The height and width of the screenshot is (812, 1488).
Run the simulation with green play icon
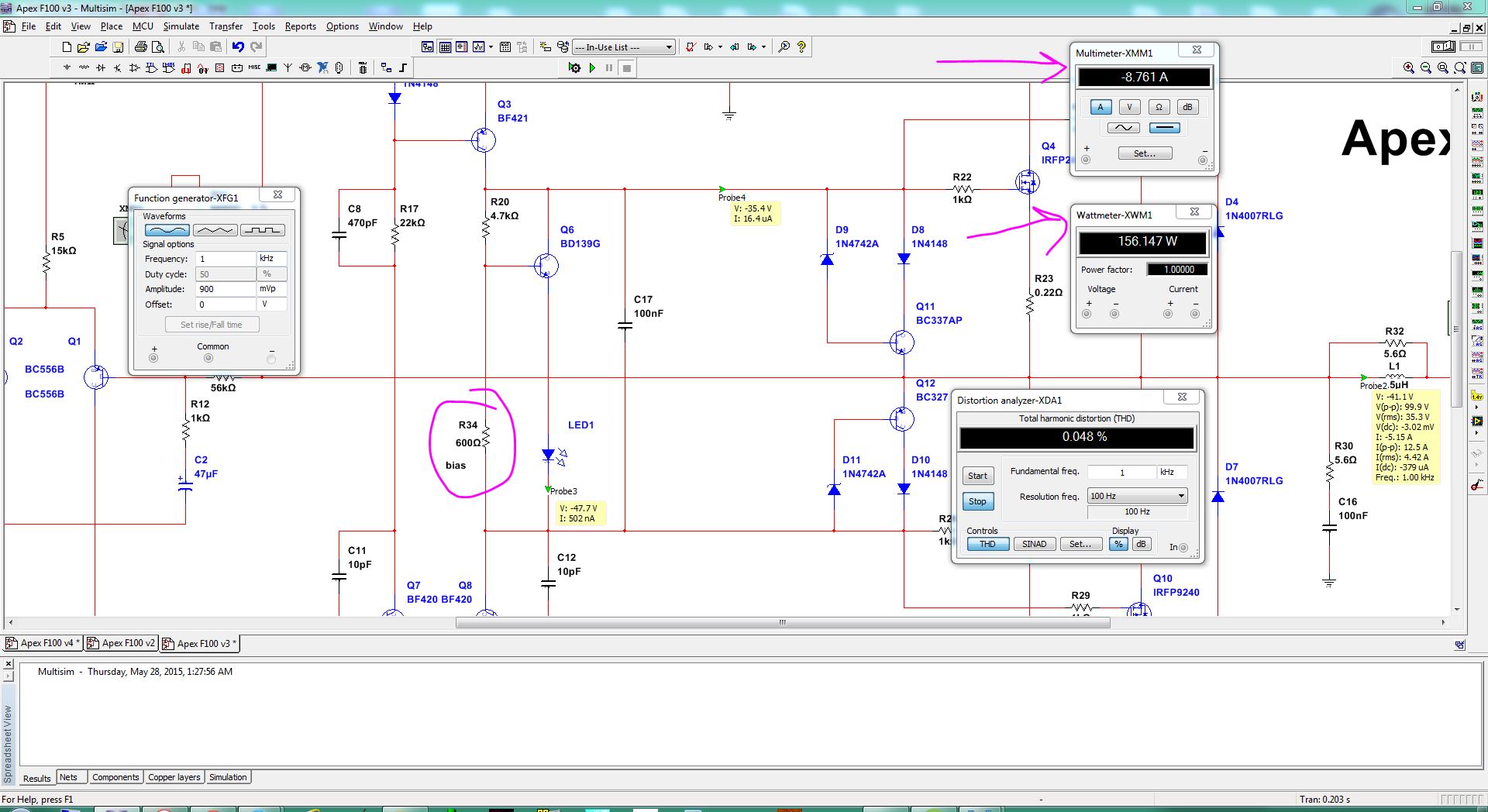[592, 68]
